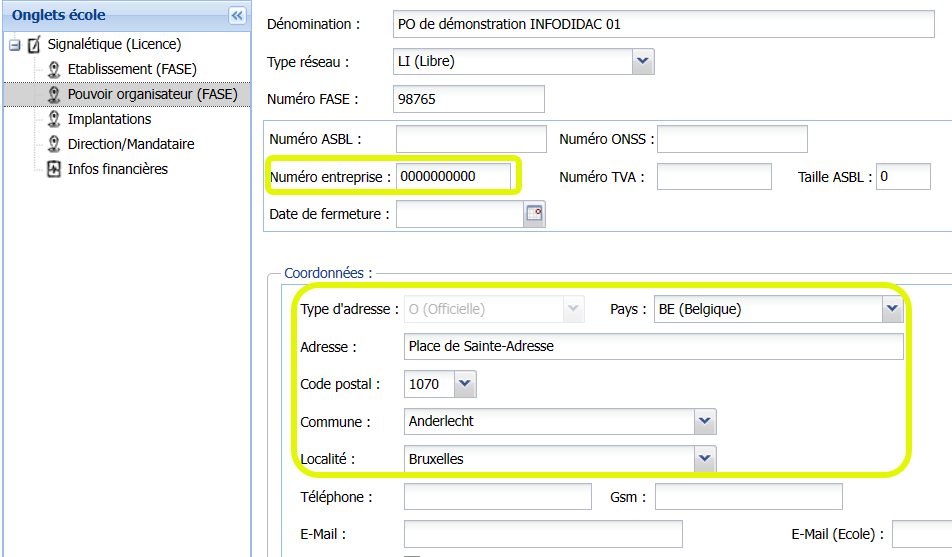The width and height of the screenshot is (952, 557).
Task: Select the Téléphone input field
Action: coord(497,497)
